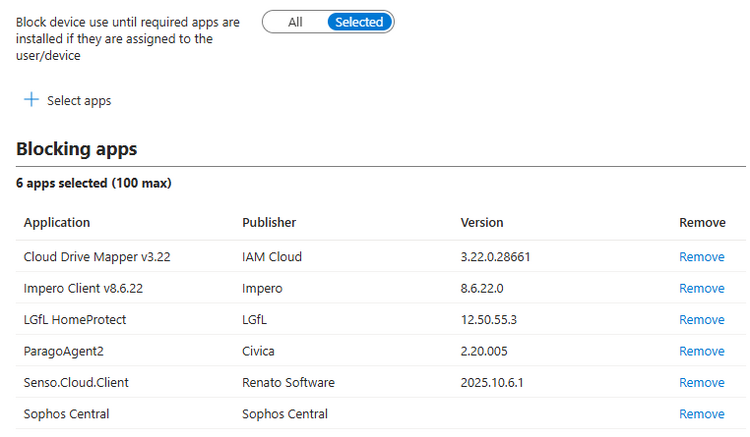Image resolution: width=750 pixels, height=437 pixels.
Task: Click version 3.22.0.28661
Action: (496, 257)
